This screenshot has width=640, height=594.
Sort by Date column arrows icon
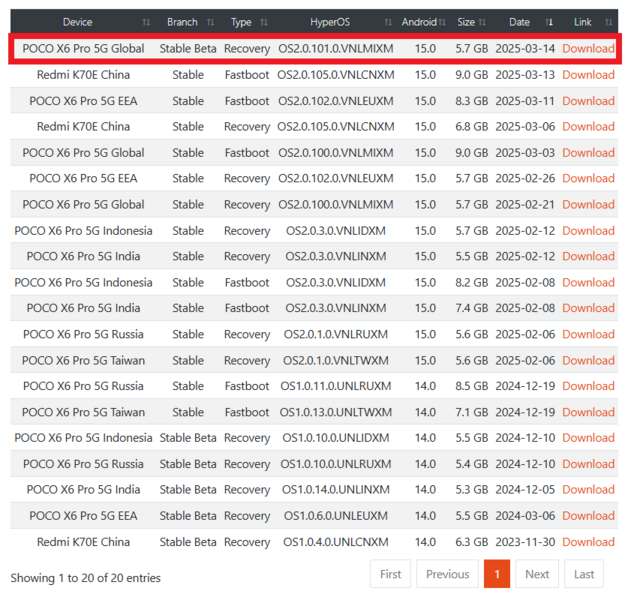(x=549, y=22)
